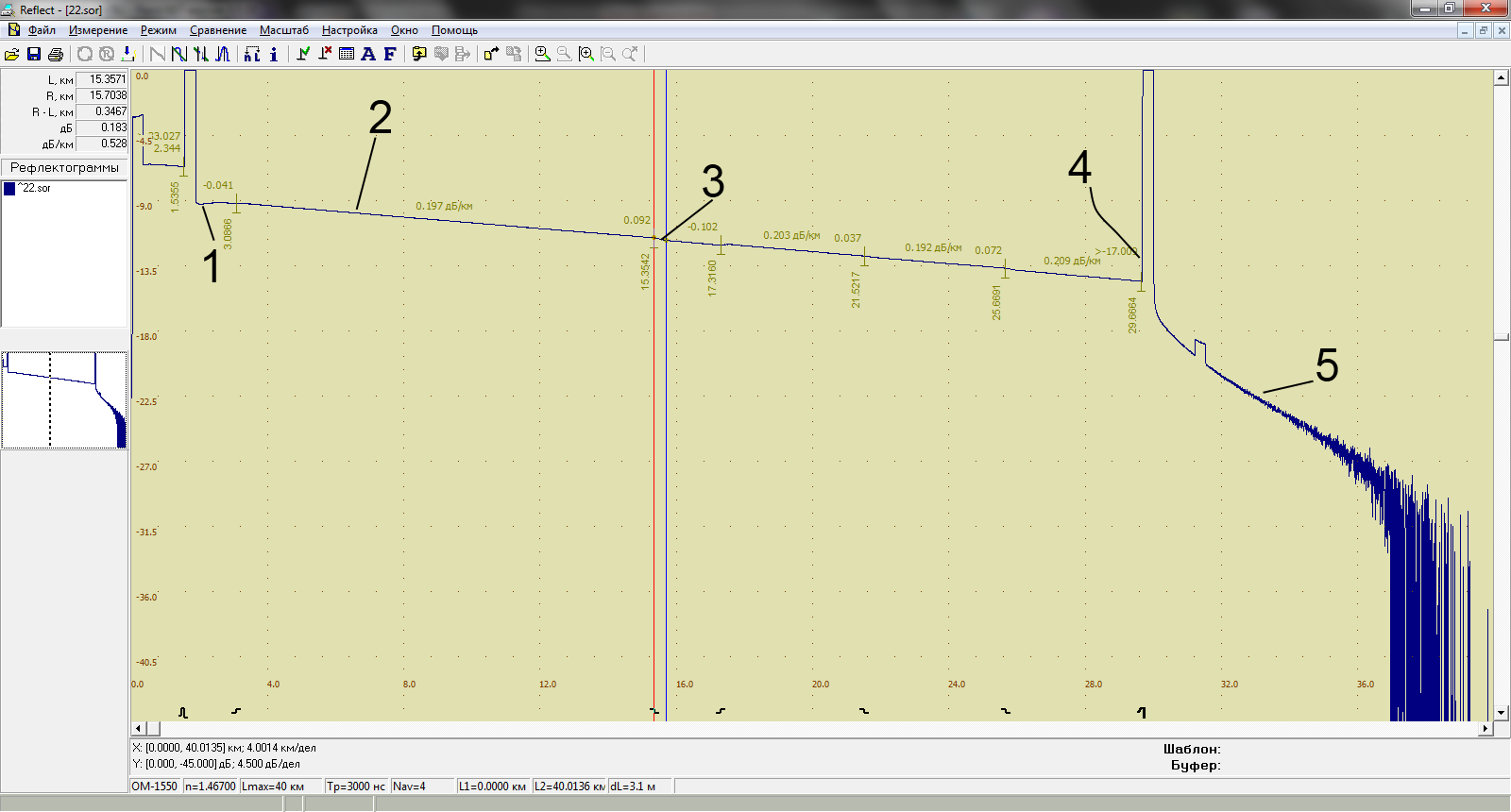Screen dimensions: 1511x812
Task: Open the Сравнение menu
Action: (218, 30)
